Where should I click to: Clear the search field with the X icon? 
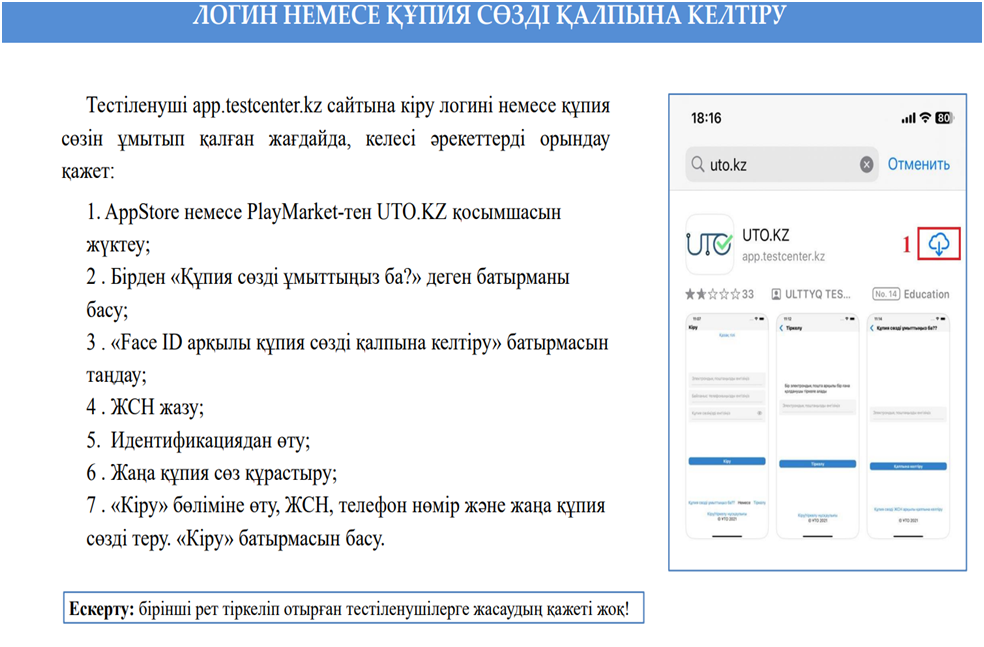(x=866, y=164)
